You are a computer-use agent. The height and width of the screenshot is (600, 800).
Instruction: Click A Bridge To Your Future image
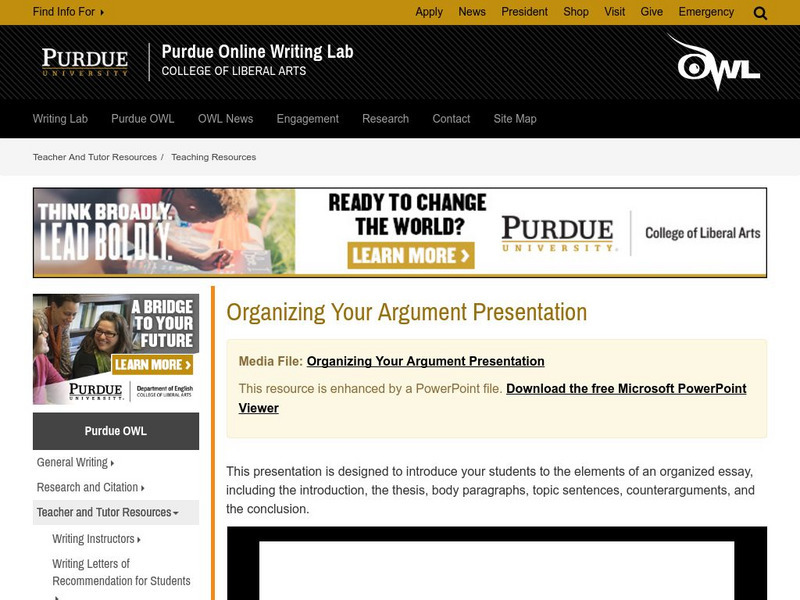[x=116, y=349]
